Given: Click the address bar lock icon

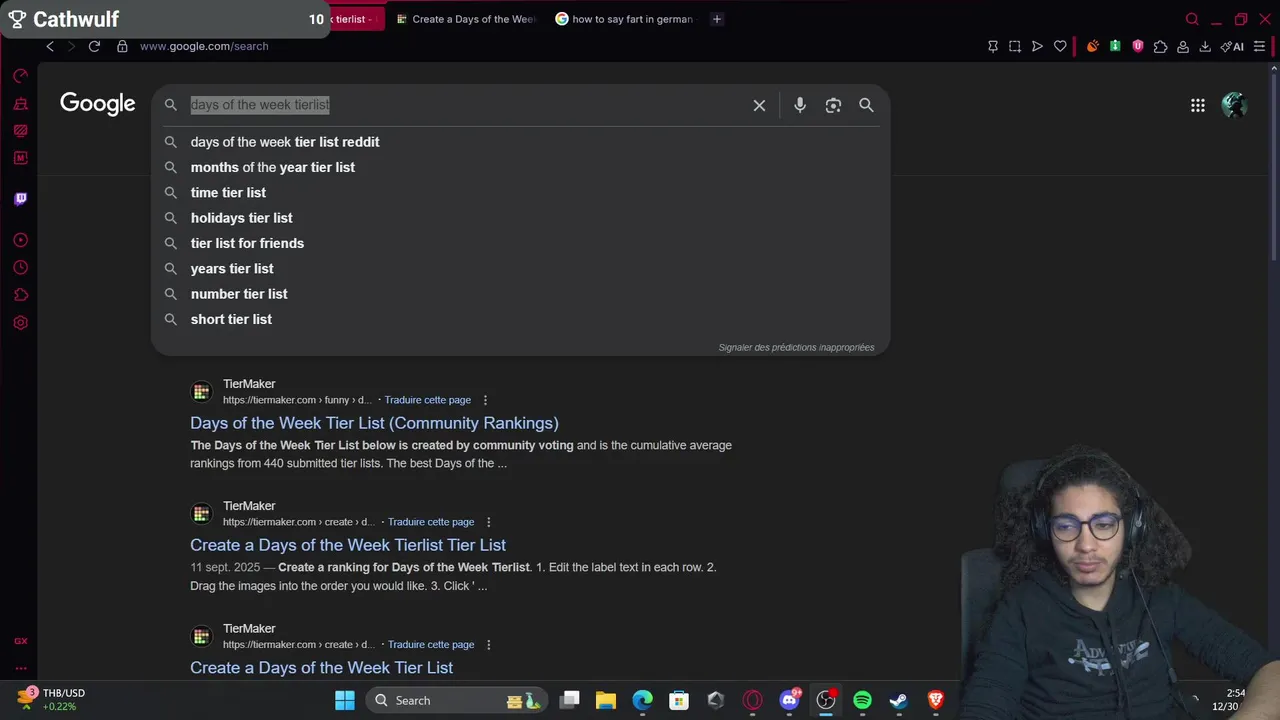Looking at the screenshot, I should point(122,46).
